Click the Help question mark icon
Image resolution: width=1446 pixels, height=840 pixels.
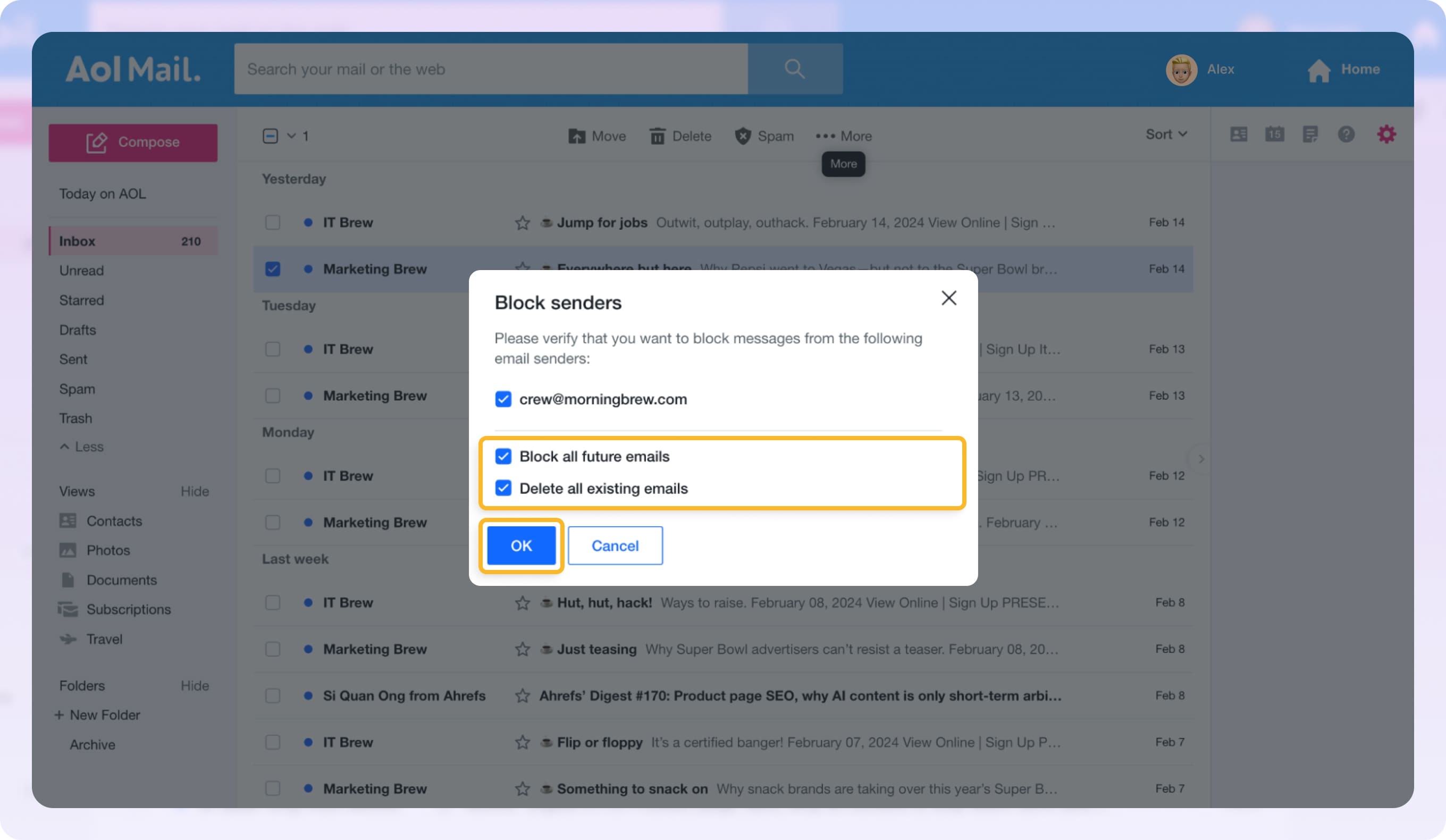[1347, 135]
